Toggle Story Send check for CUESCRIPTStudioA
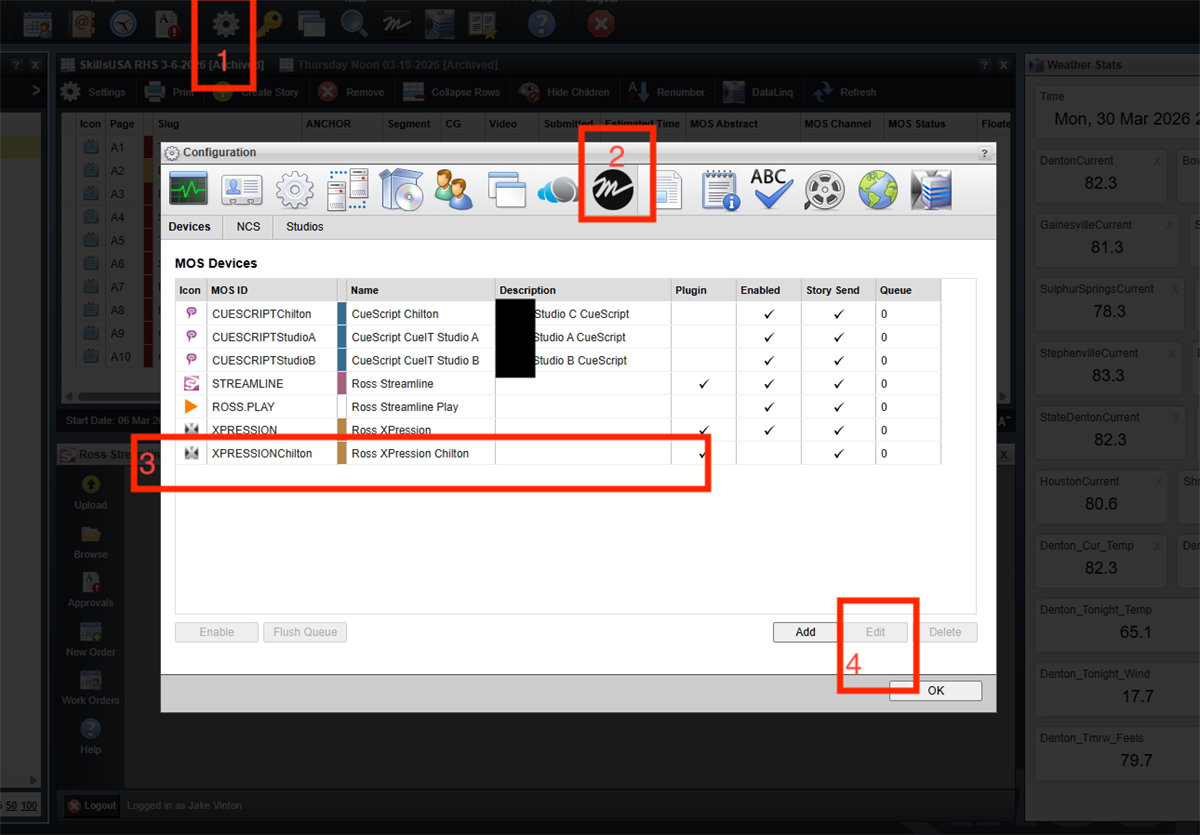 (838, 337)
